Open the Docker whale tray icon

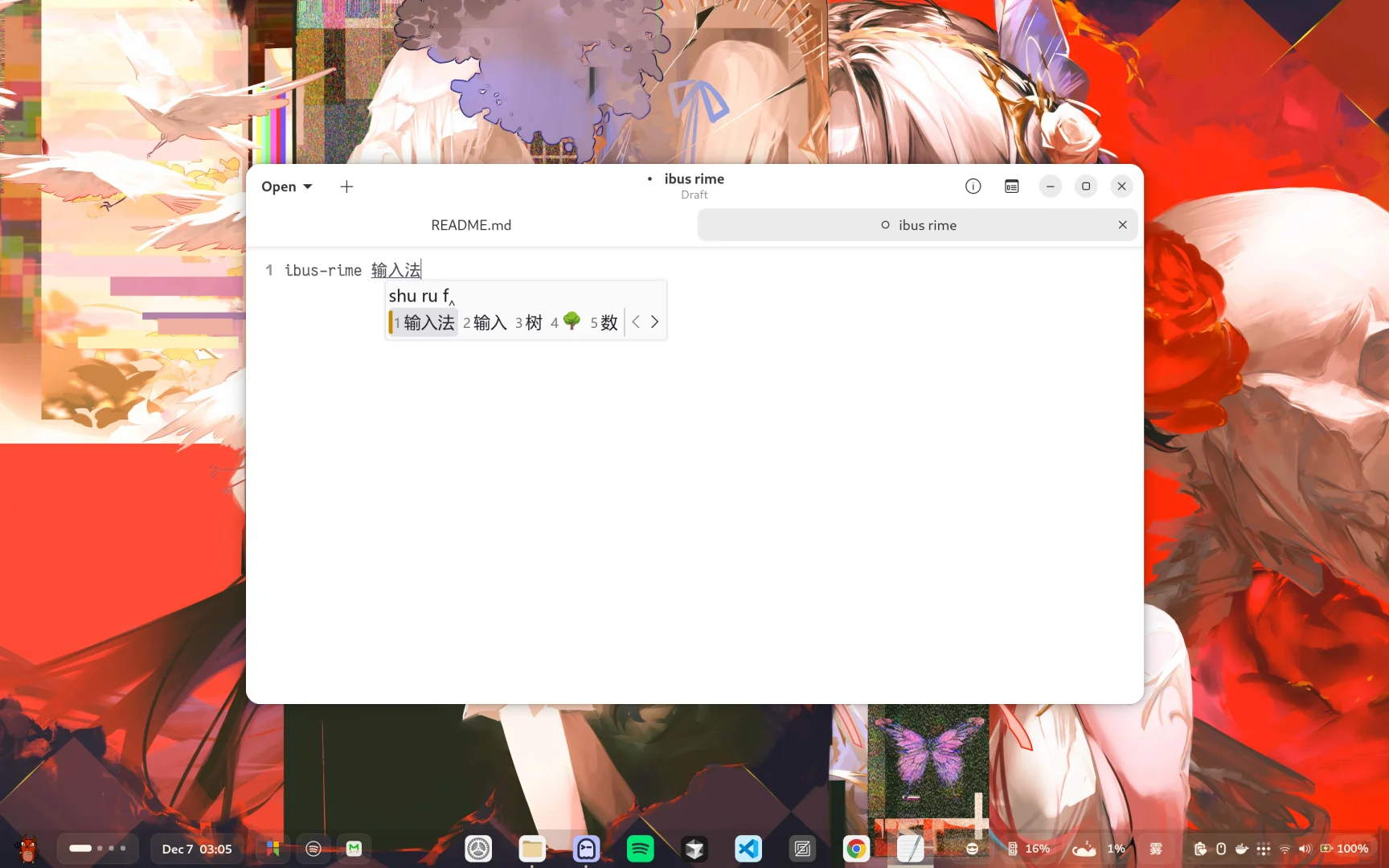[1242, 849]
